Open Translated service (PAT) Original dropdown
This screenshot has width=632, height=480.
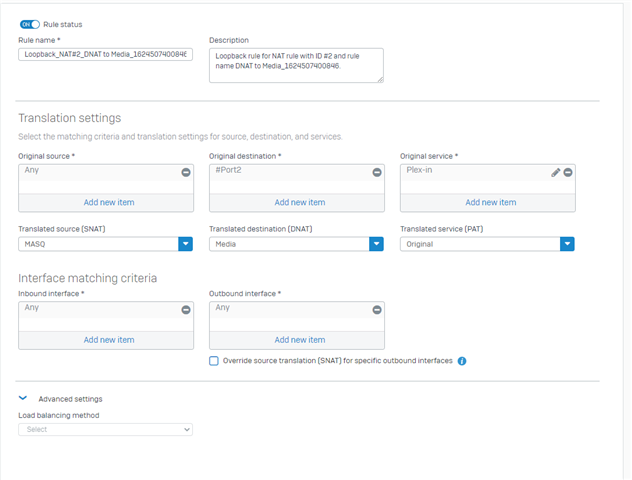pyautogui.click(x=568, y=244)
